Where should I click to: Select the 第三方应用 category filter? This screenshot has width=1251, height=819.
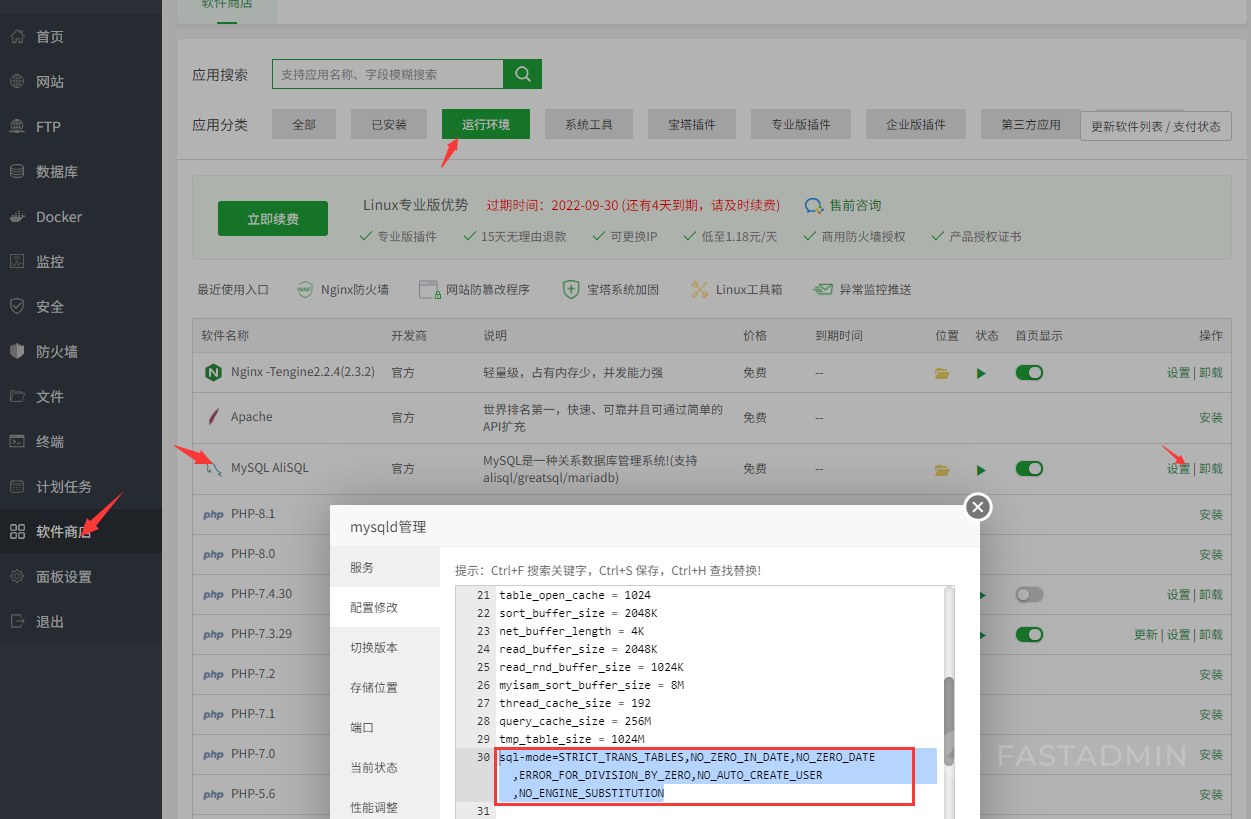pyautogui.click(x=1031, y=125)
